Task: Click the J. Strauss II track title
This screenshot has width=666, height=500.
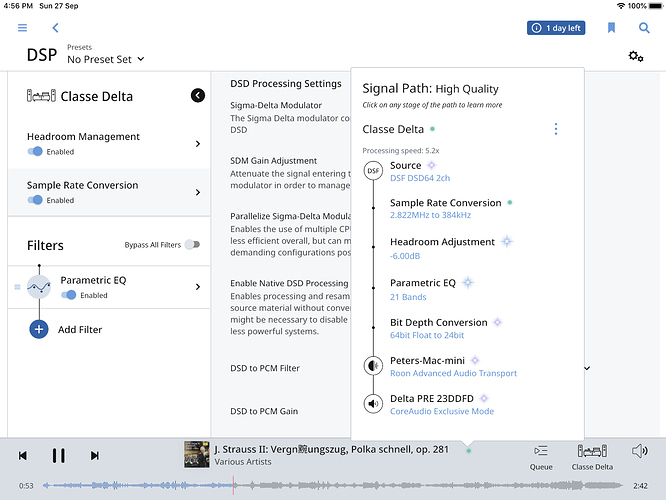Action: click(331, 449)
